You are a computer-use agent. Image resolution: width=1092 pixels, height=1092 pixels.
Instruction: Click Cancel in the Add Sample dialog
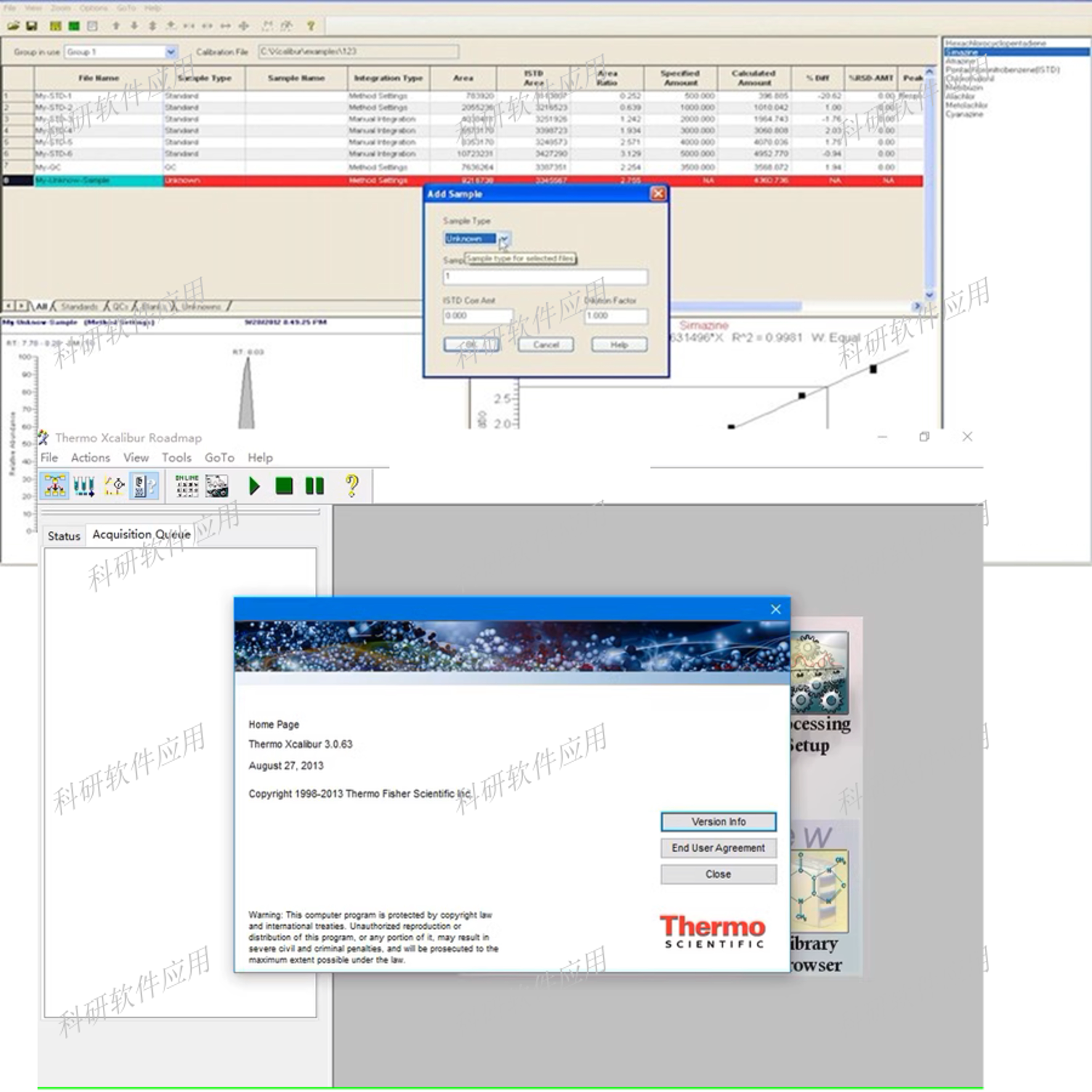[x=546, y=344]
